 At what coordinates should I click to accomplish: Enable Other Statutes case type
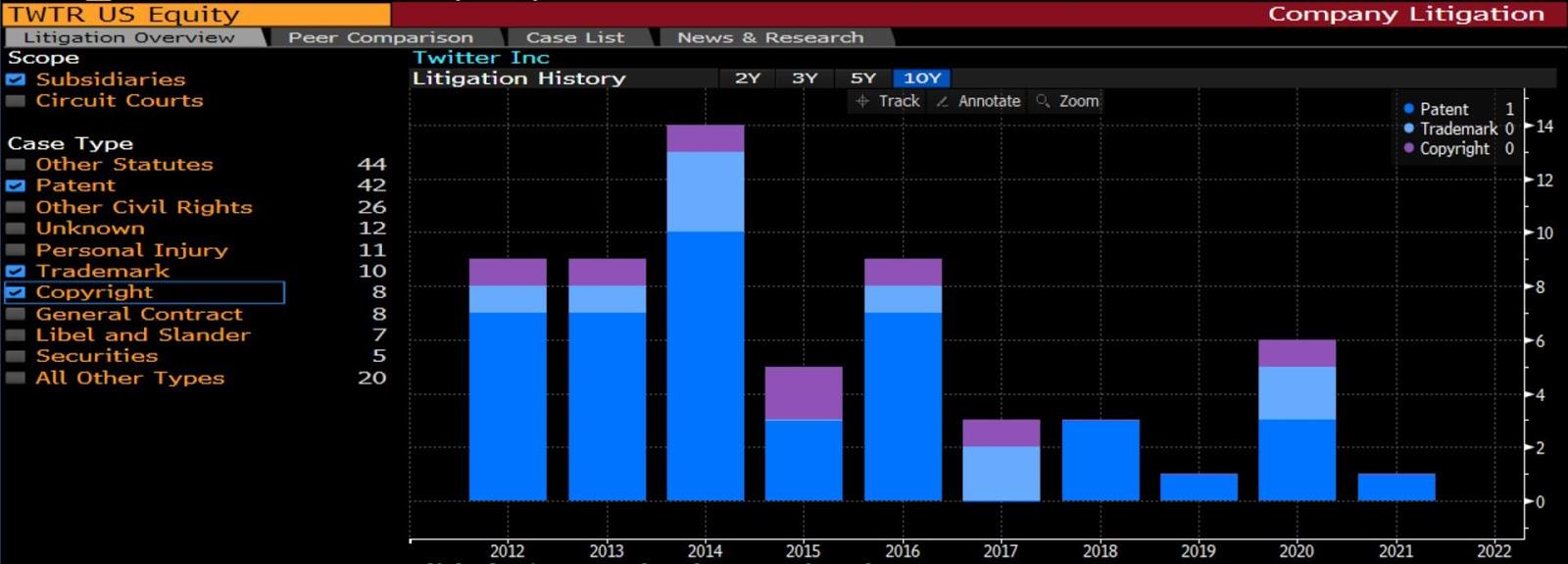(16, 165)
